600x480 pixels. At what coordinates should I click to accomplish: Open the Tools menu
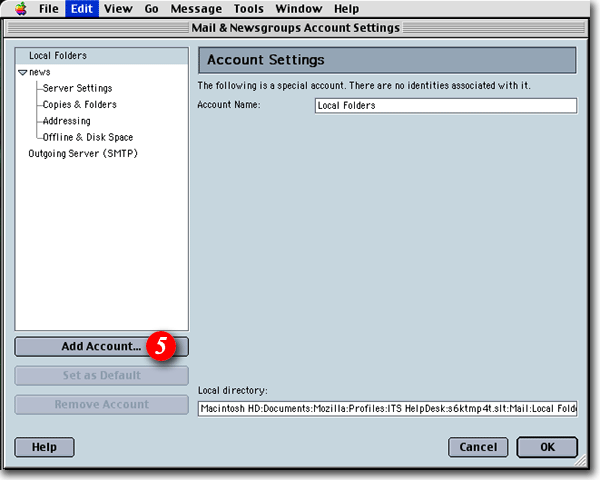pos(248,9)
